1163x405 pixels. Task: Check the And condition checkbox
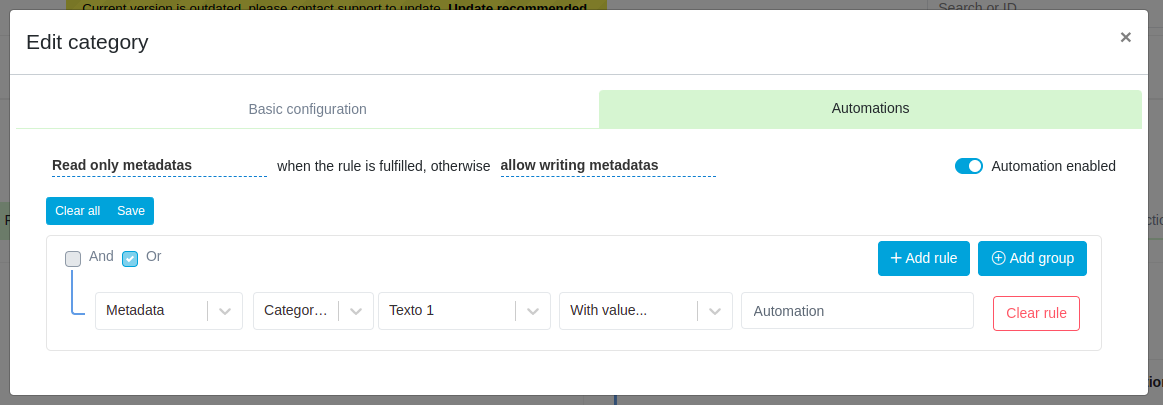coord(73,258)
